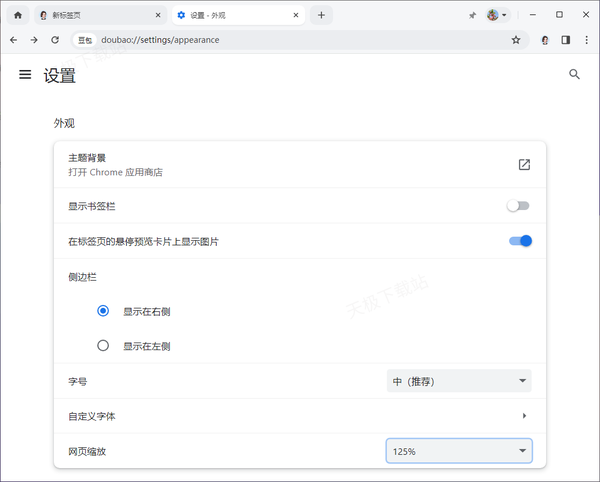600x482 pixels.
Task: Close the 新标签页 tab
Action: 158,15
